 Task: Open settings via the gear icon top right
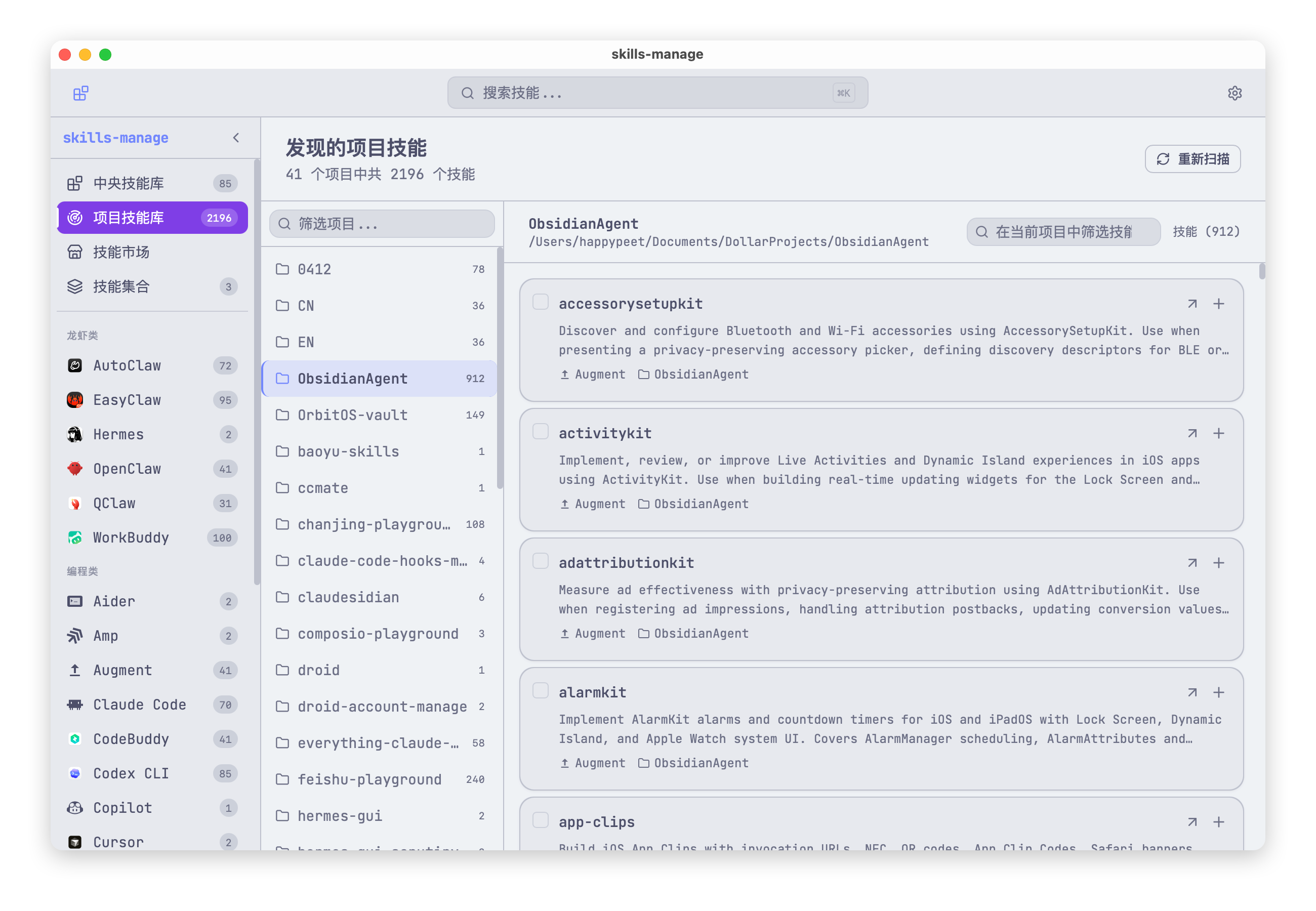point(1235,93)
